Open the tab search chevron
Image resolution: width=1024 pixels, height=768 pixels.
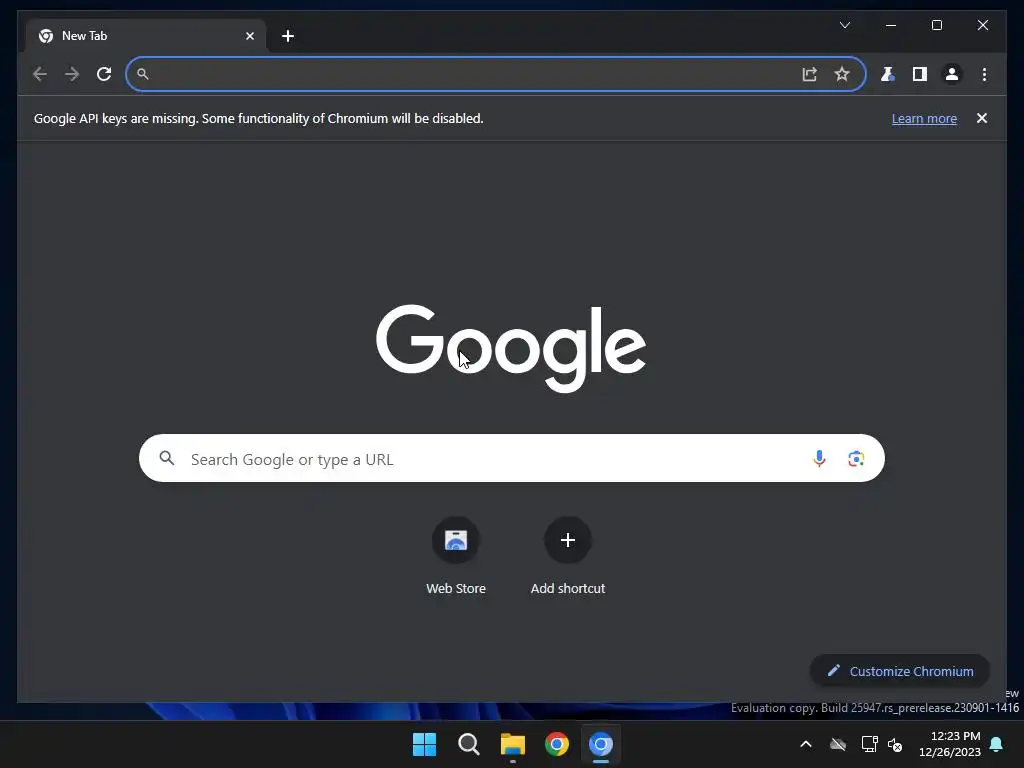point(844,25)
